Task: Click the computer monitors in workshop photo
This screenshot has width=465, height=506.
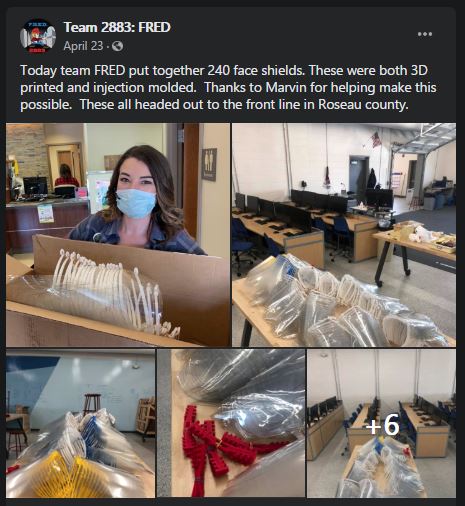Action: click(315, 201)
